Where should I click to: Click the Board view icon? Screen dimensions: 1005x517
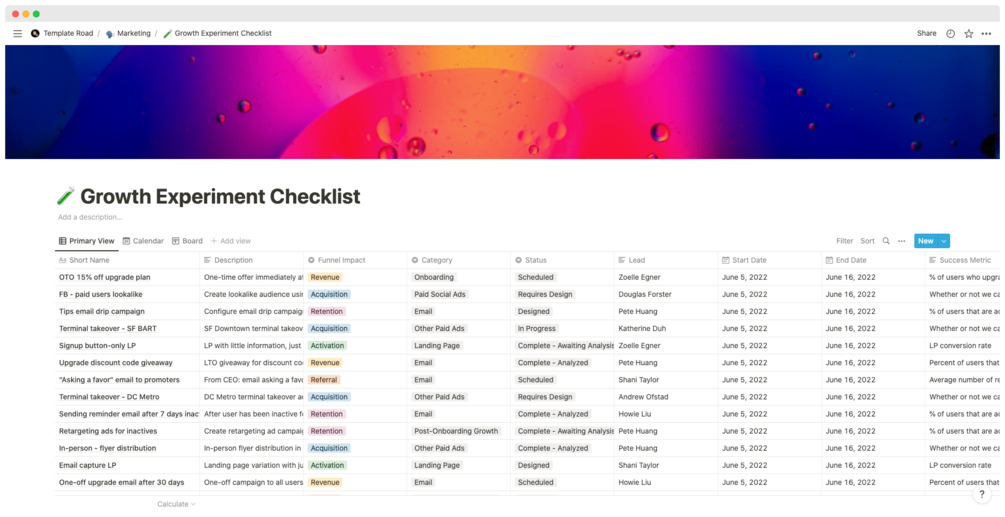(x=176, y=241)
